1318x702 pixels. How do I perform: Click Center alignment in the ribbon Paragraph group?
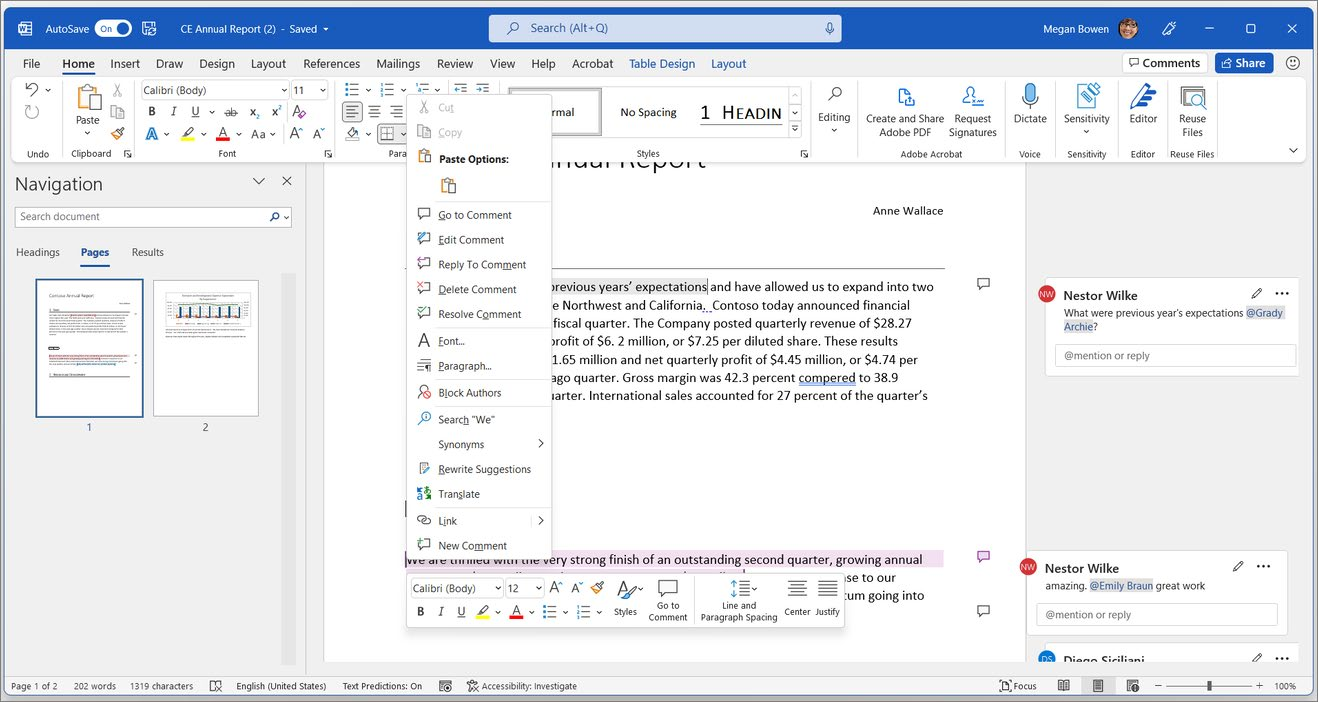coord(374,112)
